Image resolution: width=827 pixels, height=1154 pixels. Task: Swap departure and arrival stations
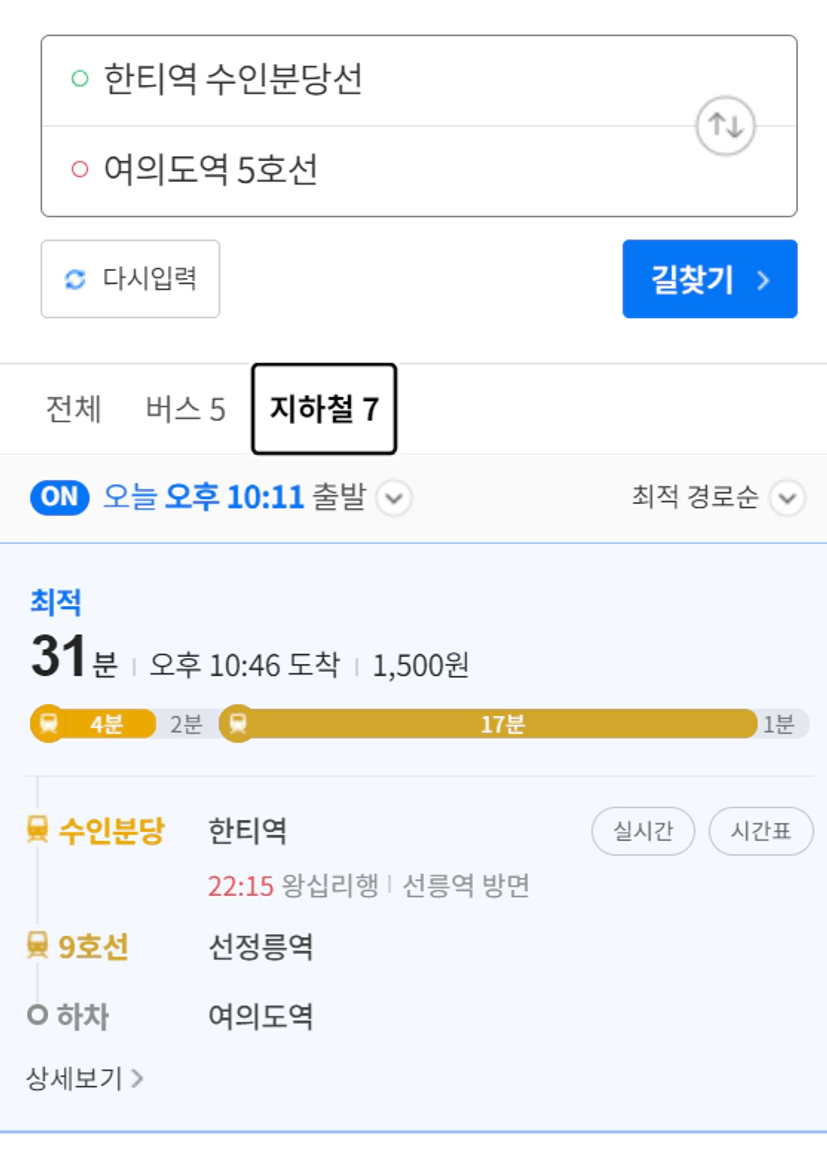click(725, 126)
